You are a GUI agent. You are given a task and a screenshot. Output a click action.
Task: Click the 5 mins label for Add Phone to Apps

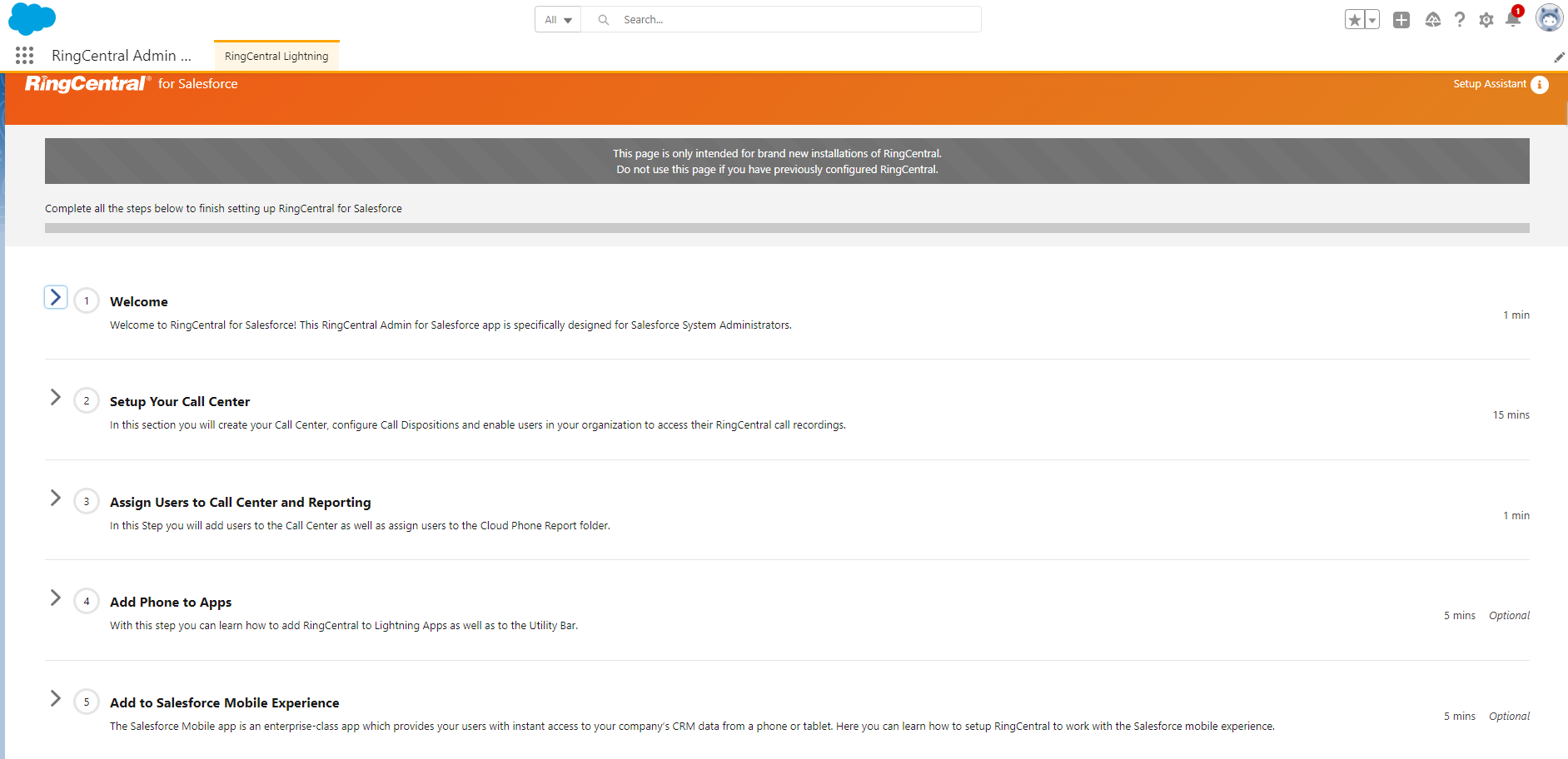(1459, 616)
